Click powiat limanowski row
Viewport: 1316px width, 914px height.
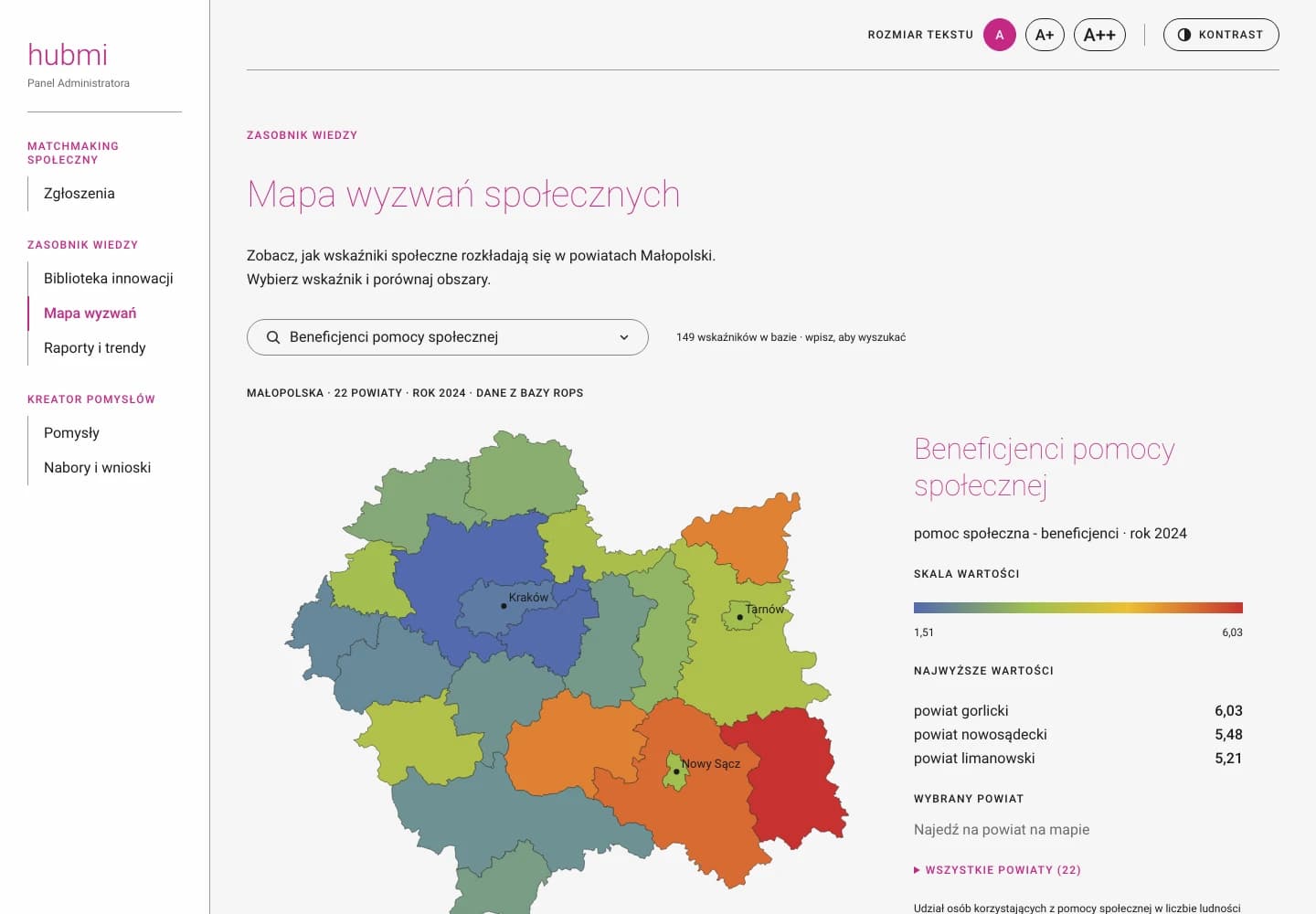coord(1078,759)
